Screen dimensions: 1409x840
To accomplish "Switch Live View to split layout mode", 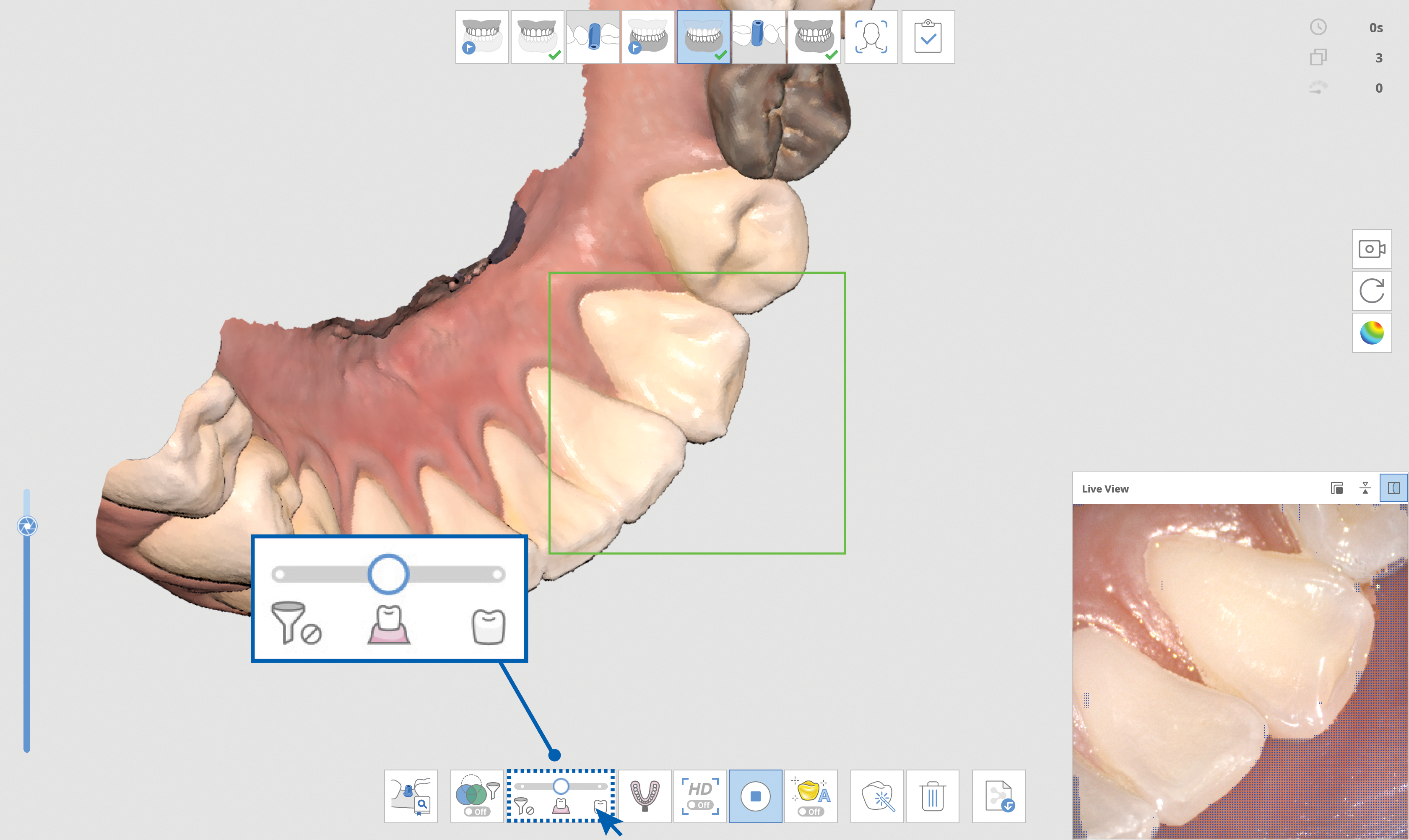I will tap(1395, 487).
